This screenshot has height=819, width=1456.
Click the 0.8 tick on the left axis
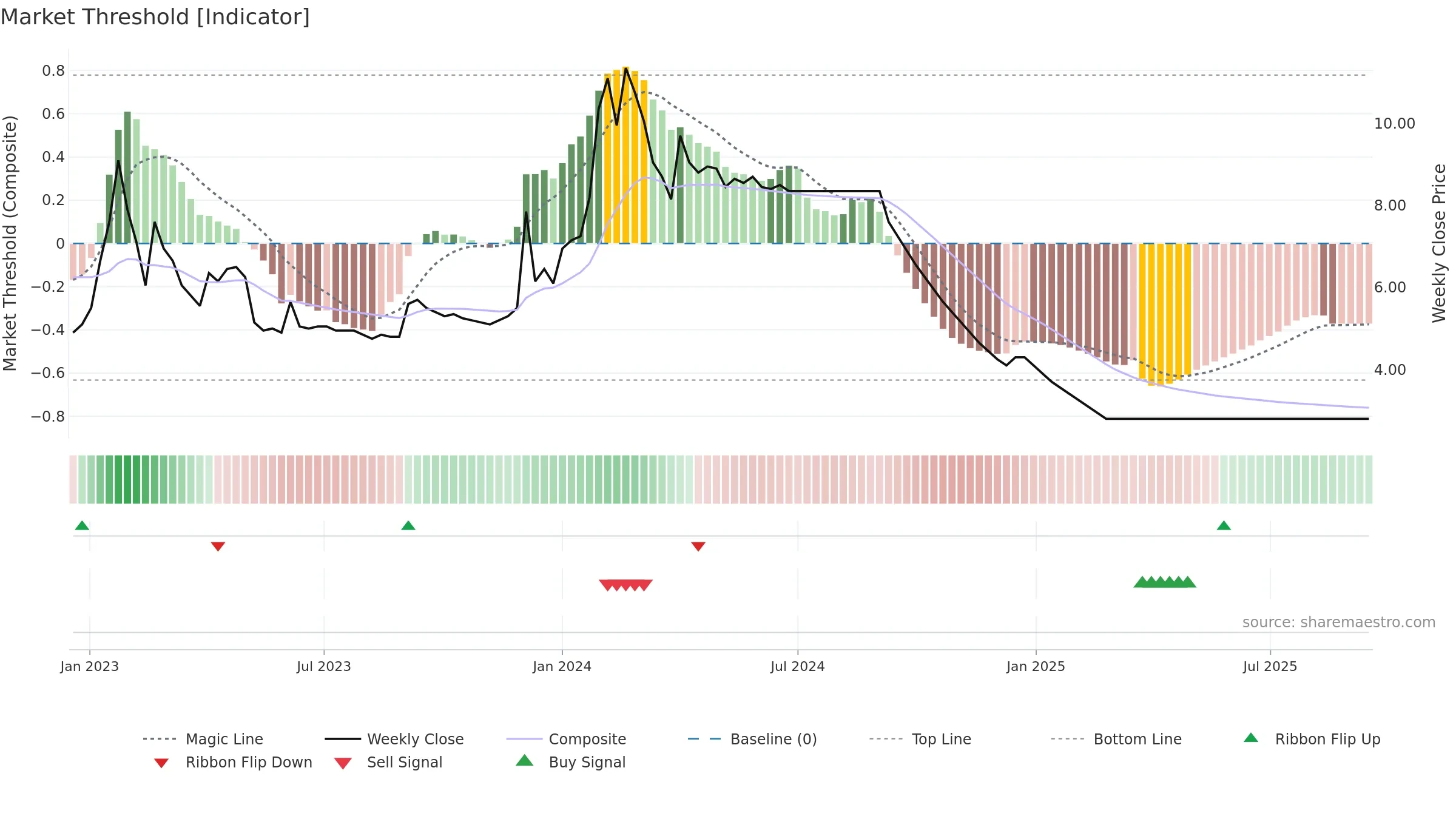pos(53,71)
